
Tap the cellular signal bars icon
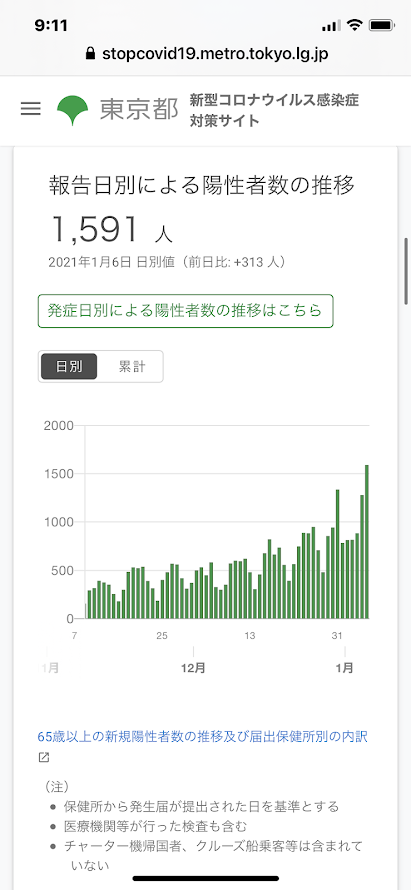tap(331, 26)
